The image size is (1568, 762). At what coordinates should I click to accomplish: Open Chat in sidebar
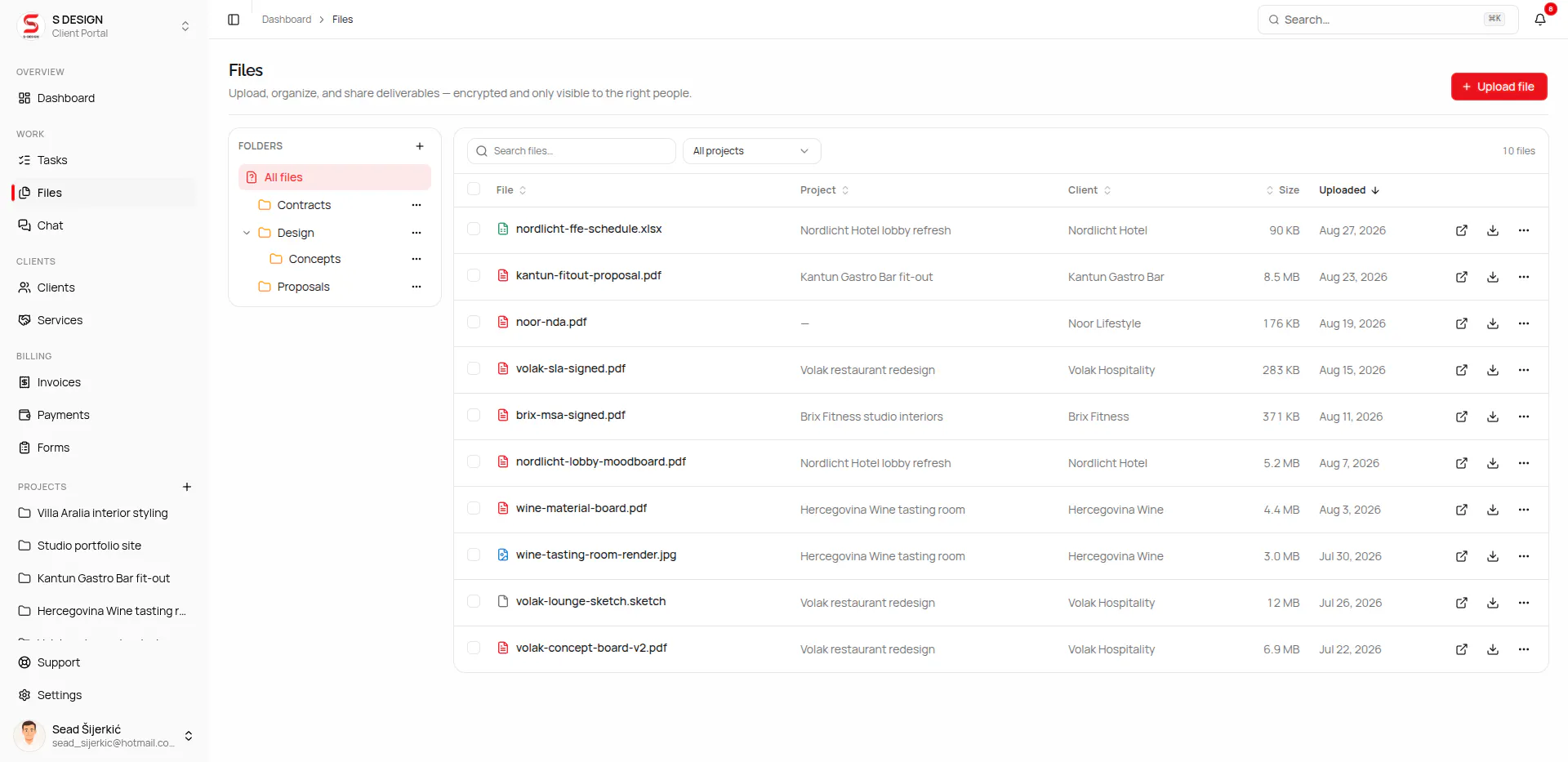[x=105, y=225]
